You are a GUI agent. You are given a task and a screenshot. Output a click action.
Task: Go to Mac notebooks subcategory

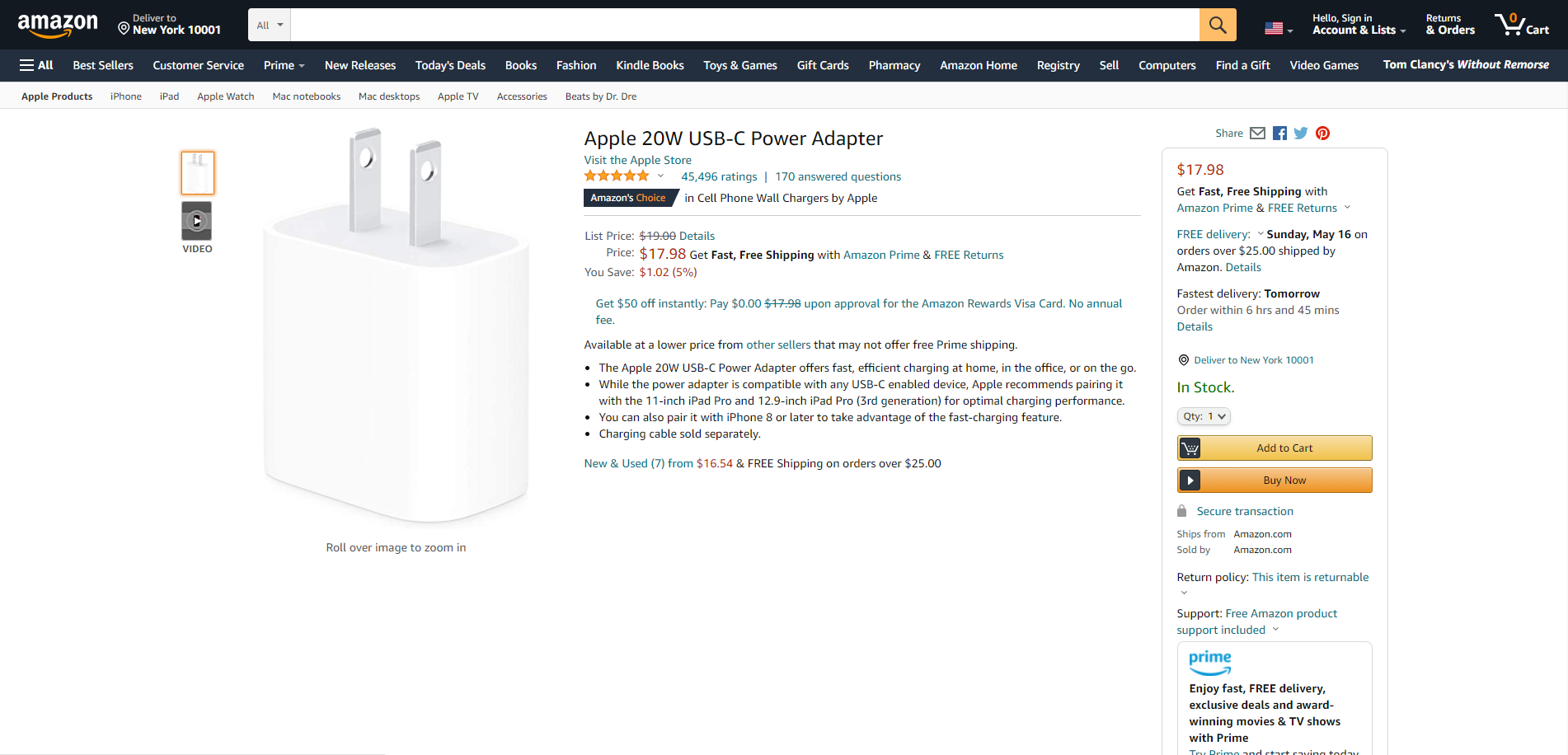click(x=306, y=96)
